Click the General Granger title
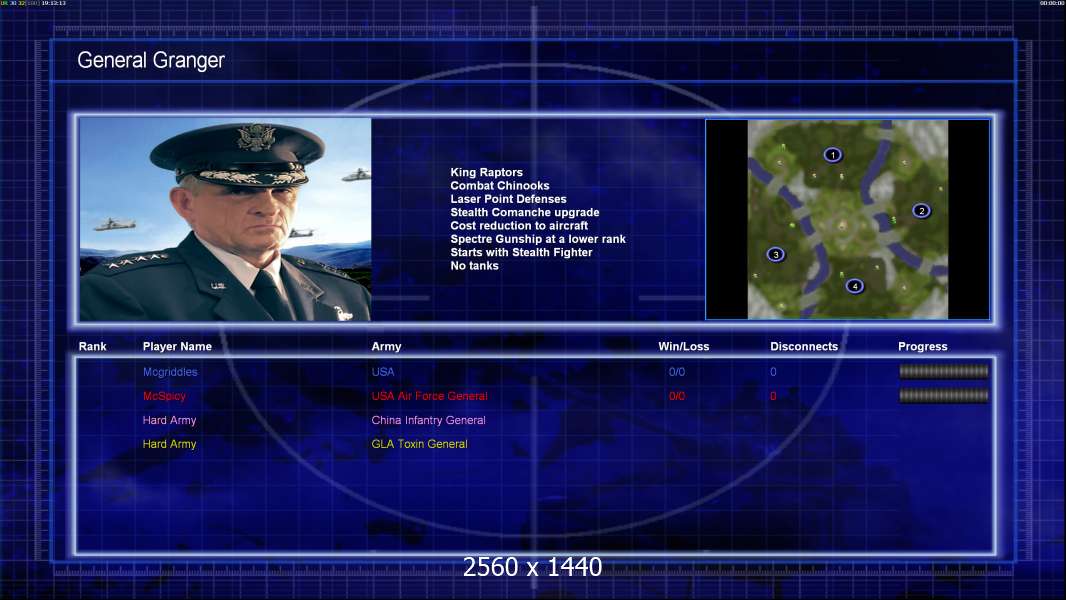 pyautogui.click(x=151, y=60)
